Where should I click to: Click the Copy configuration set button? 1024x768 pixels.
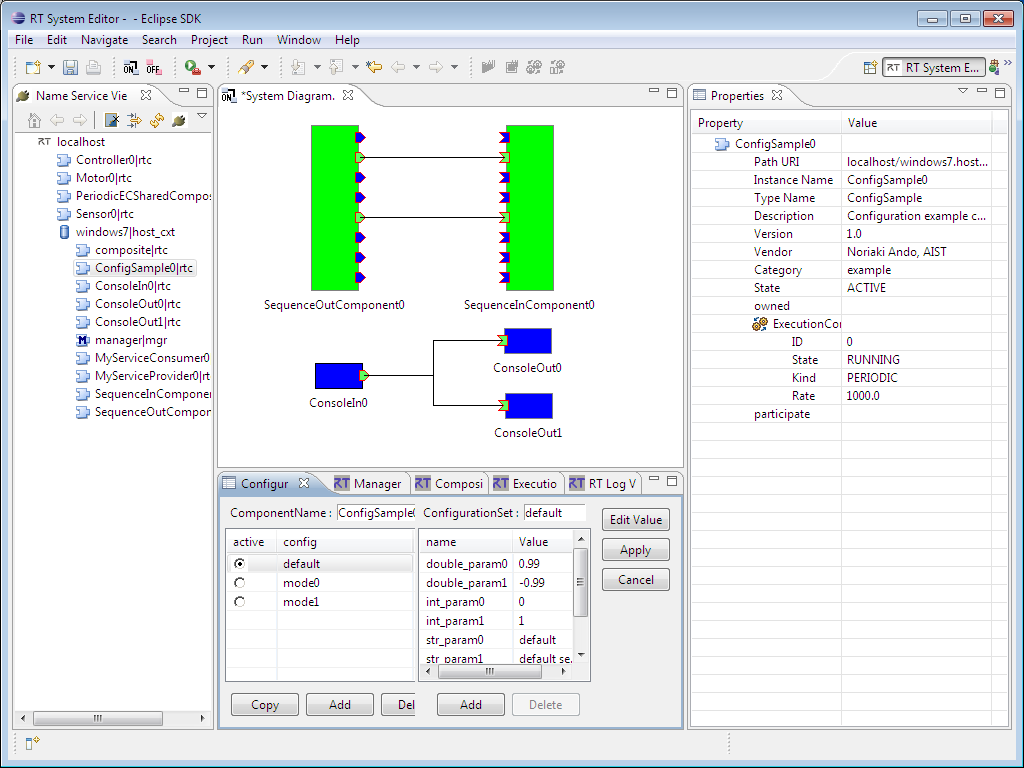(x=264, y=705)
